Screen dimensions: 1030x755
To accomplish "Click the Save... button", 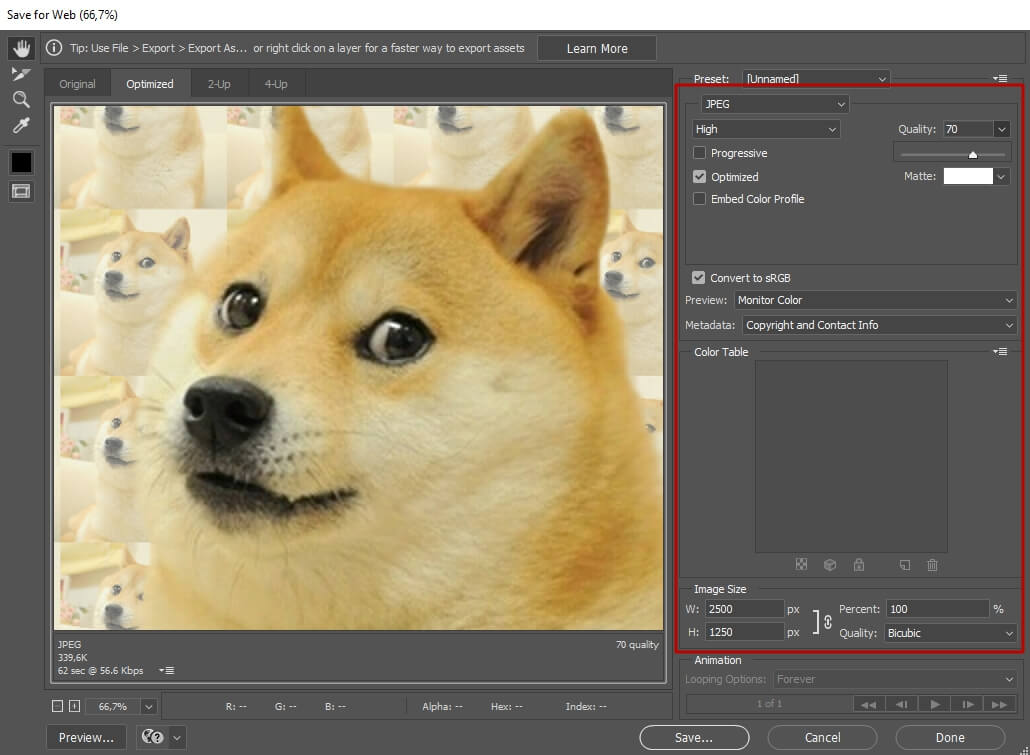I will click(x=694, y=737).
